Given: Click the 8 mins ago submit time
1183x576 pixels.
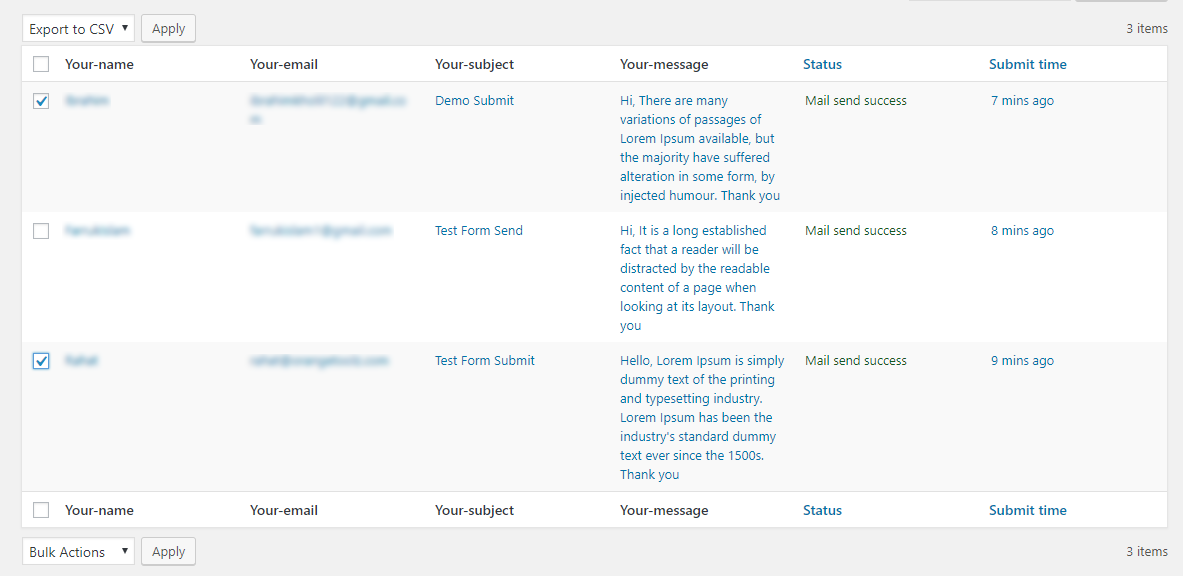Looking at the screenshot, I should pyautogui.click(x=1022, y=230).
